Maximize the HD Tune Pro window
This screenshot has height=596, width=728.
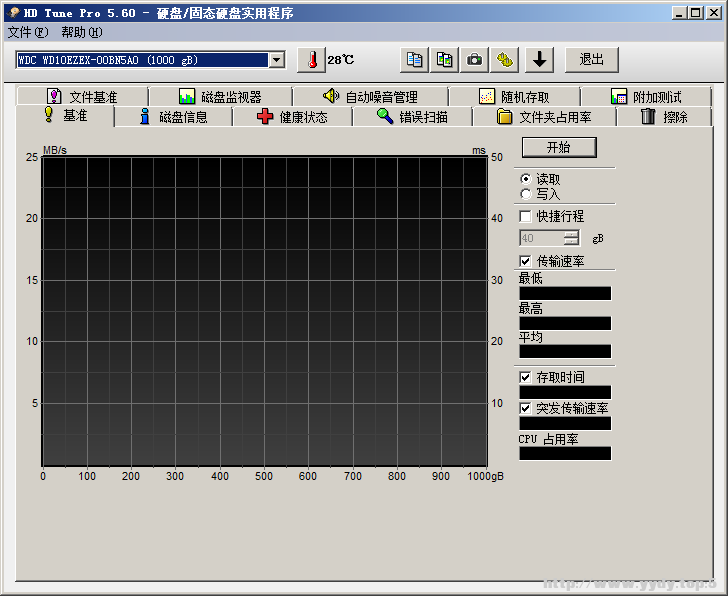[x=696, y=13]
